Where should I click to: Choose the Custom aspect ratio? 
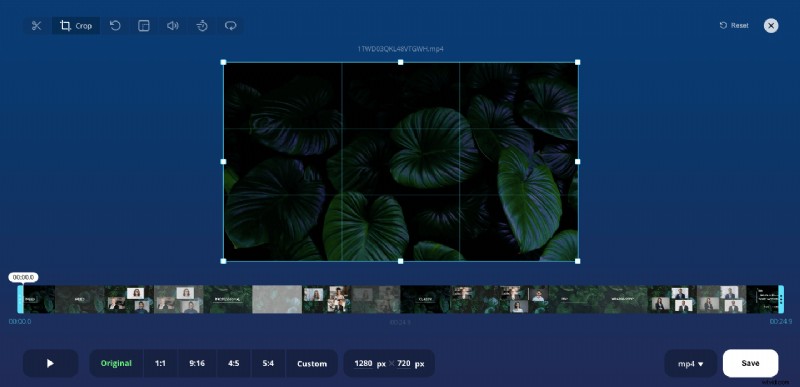(x=312, y=363)
